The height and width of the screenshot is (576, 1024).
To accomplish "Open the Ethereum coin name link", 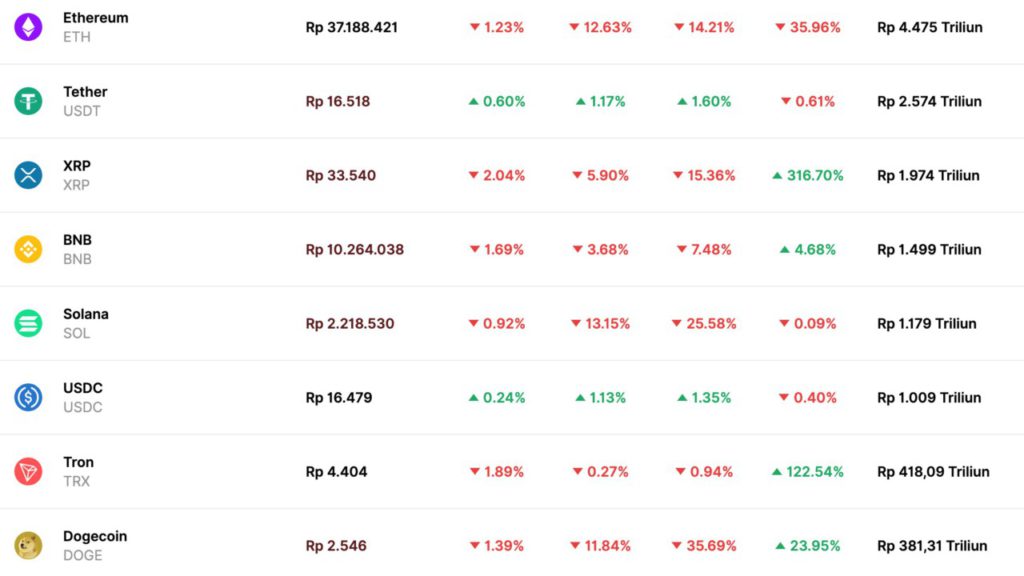I will click(x=95, y=18).
